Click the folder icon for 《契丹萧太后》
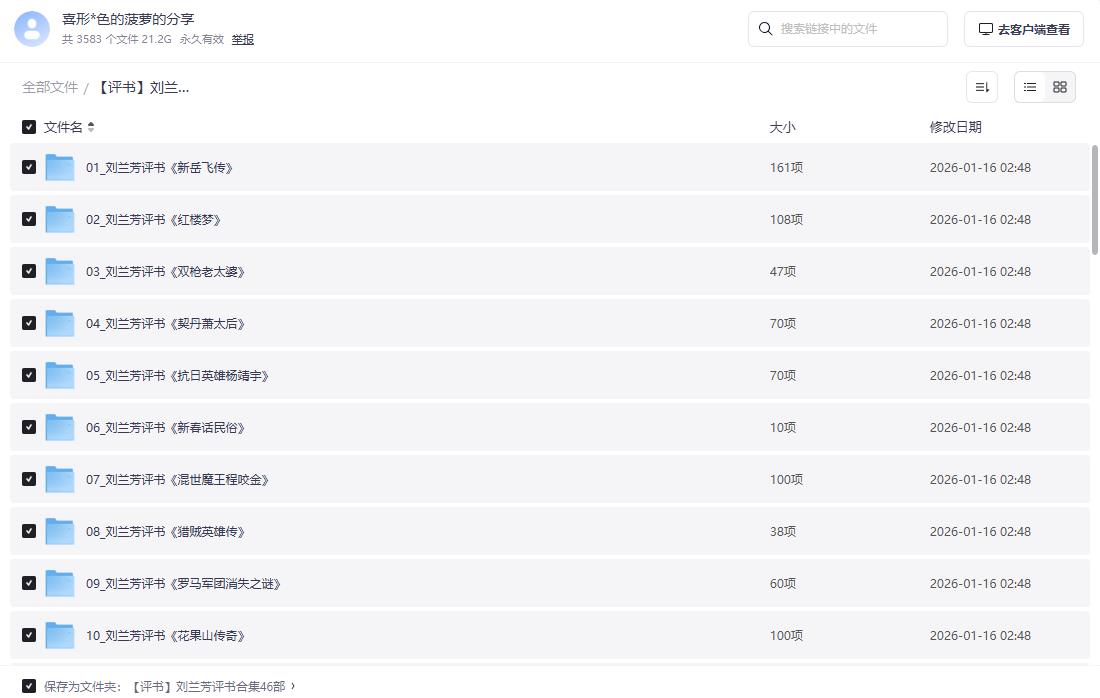 [60, 323]
